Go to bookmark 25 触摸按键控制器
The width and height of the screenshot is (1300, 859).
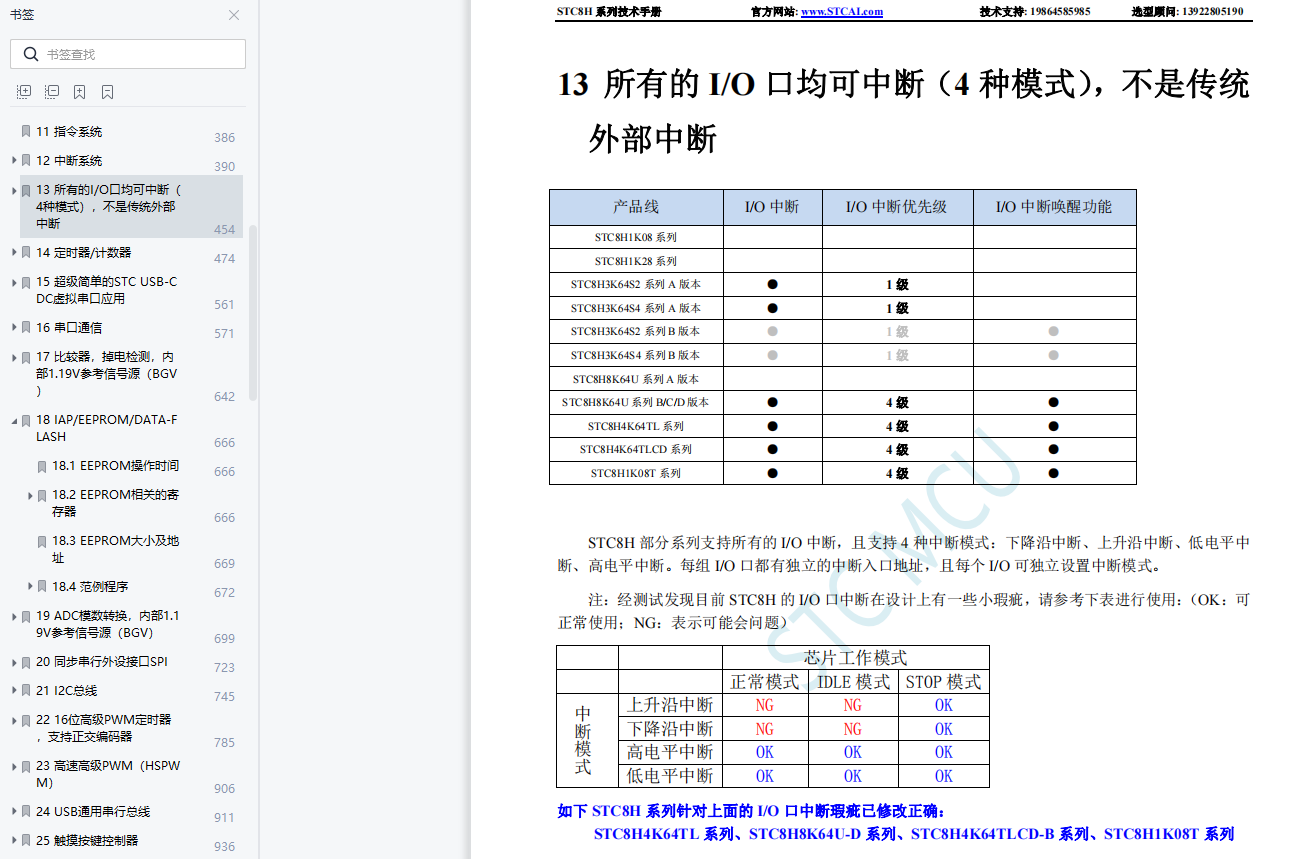(87, 840)
